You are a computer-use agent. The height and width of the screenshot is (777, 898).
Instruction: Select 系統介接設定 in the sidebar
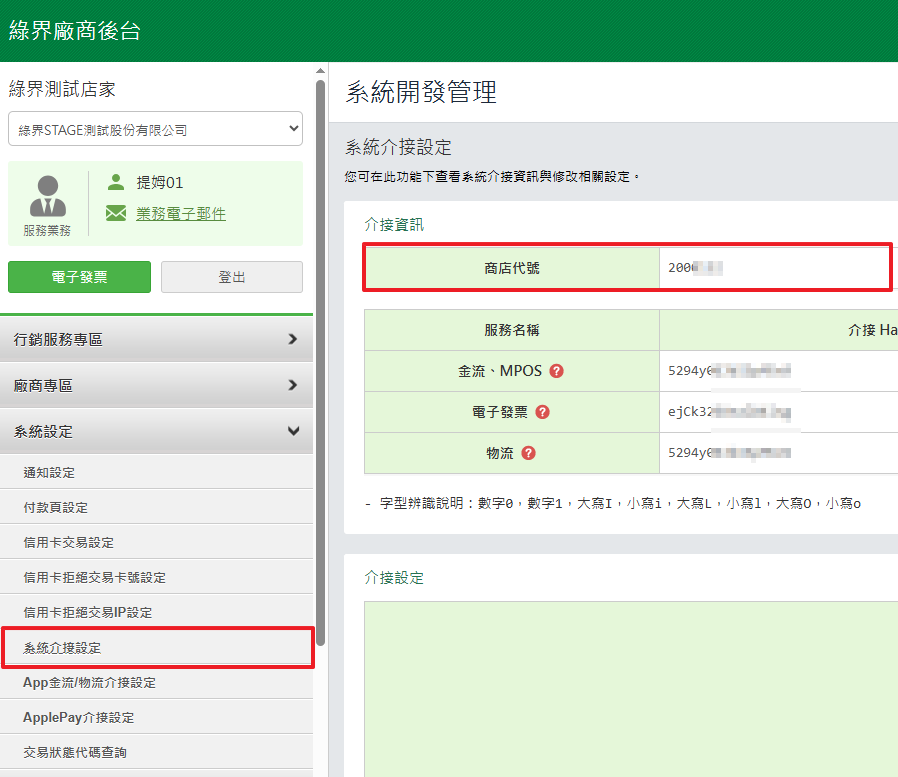[158, 648]
